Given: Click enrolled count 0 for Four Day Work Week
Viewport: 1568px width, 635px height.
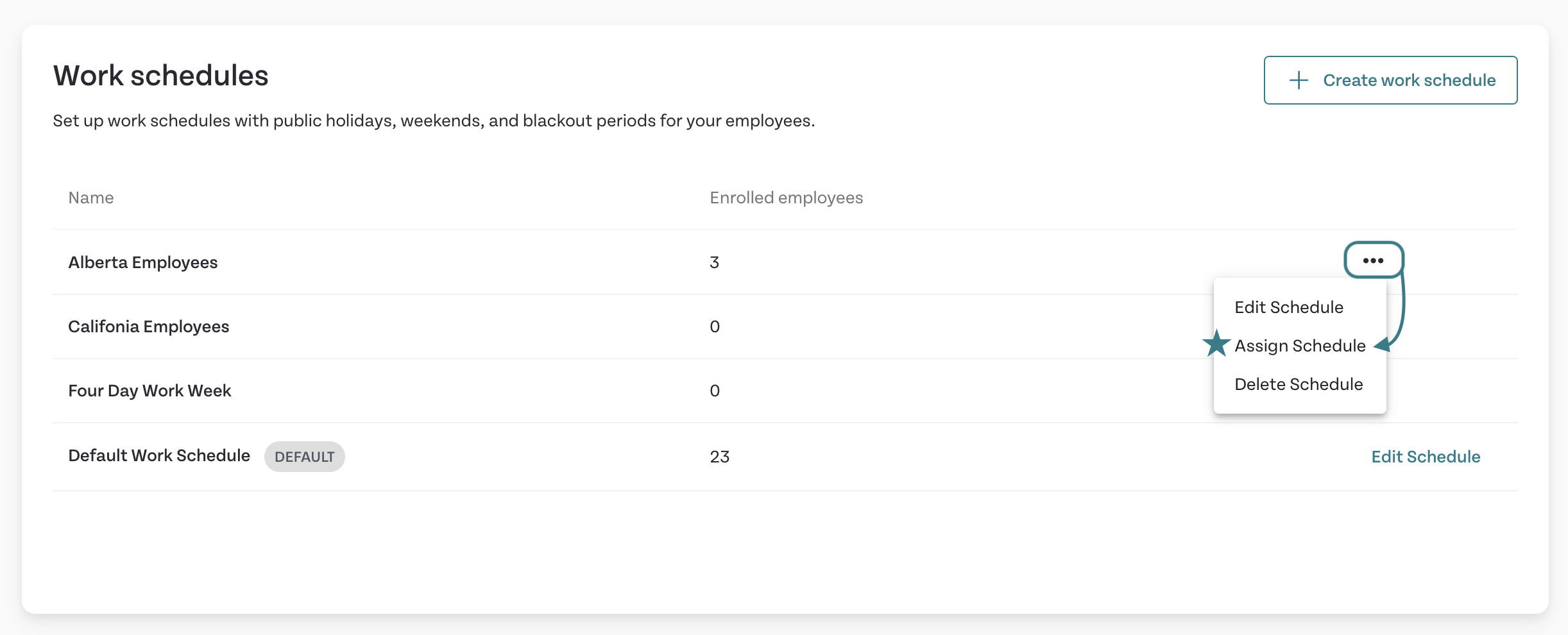Looking at the screenshot, I should pos(715,391).
